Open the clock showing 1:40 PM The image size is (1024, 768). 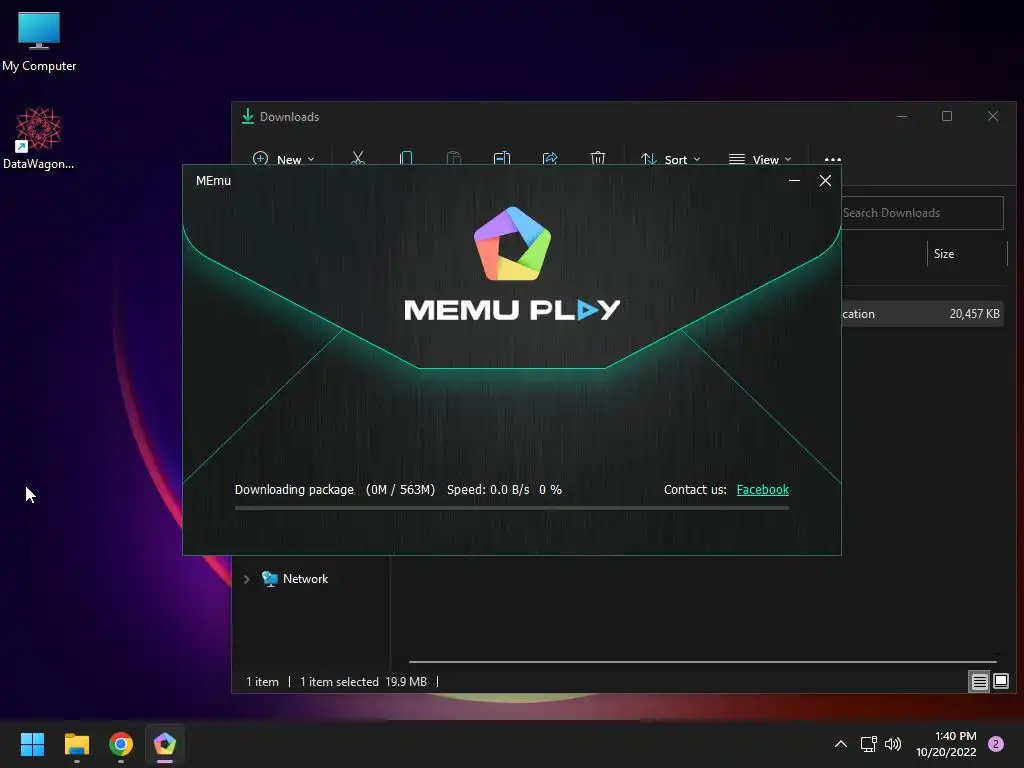coord(946,744)
